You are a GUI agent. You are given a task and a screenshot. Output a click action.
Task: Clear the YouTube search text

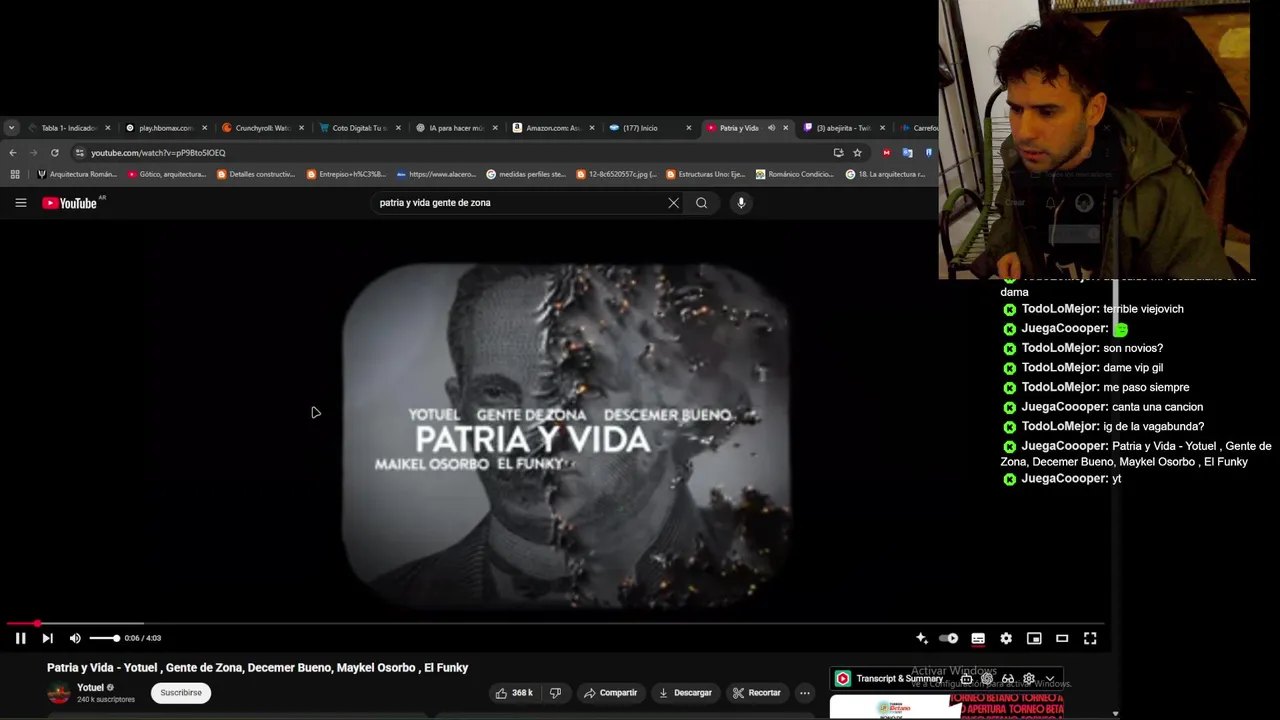coord(673,203)
